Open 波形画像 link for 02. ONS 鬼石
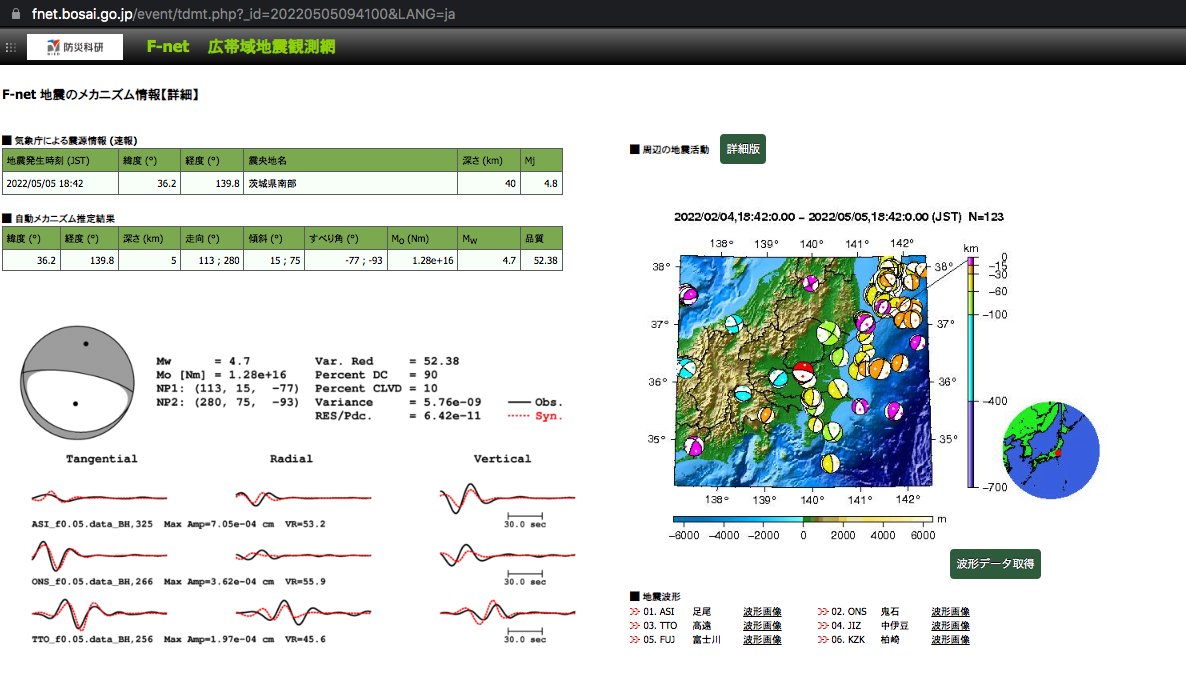 point(950,612)
